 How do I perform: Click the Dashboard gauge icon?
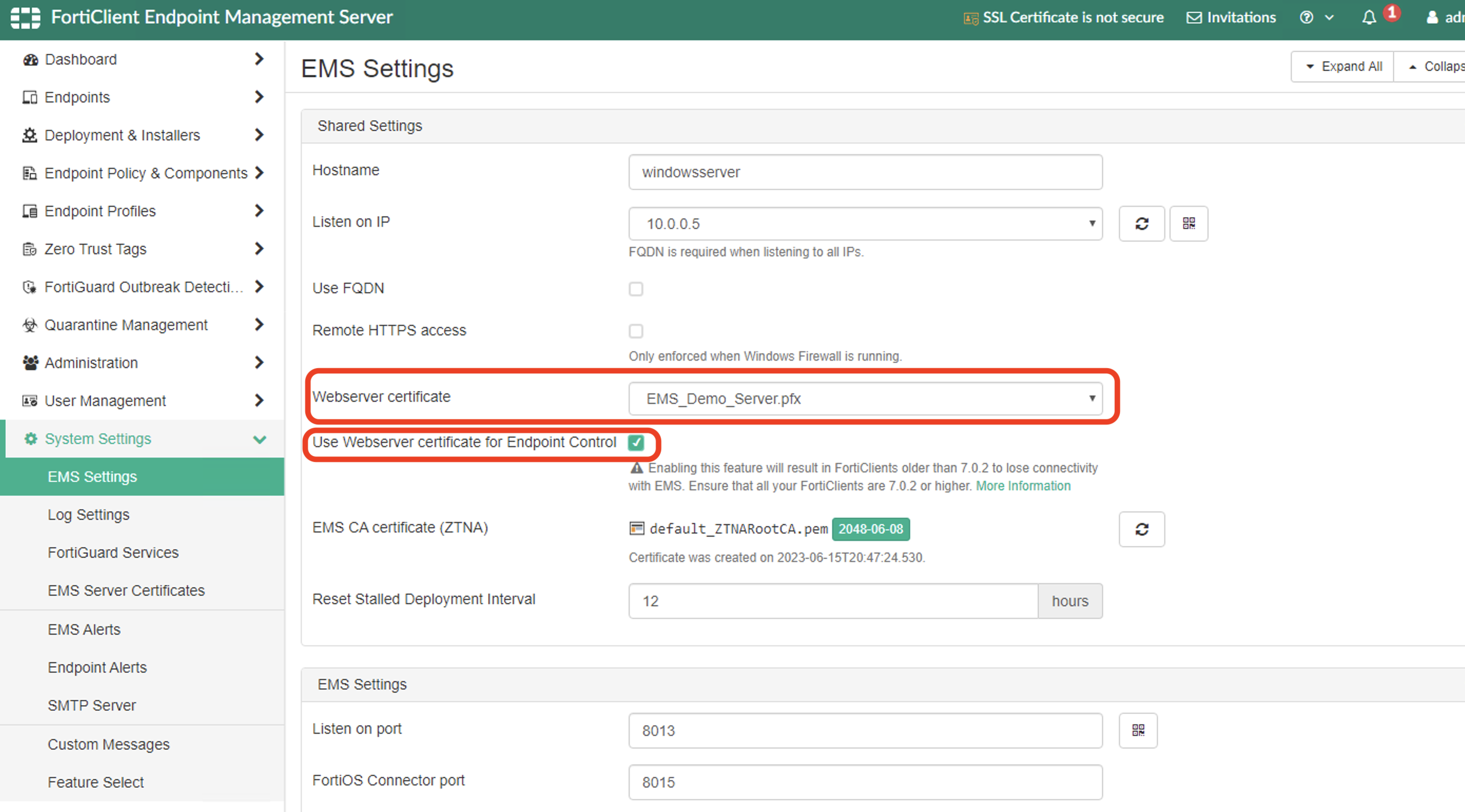(30, 59)
